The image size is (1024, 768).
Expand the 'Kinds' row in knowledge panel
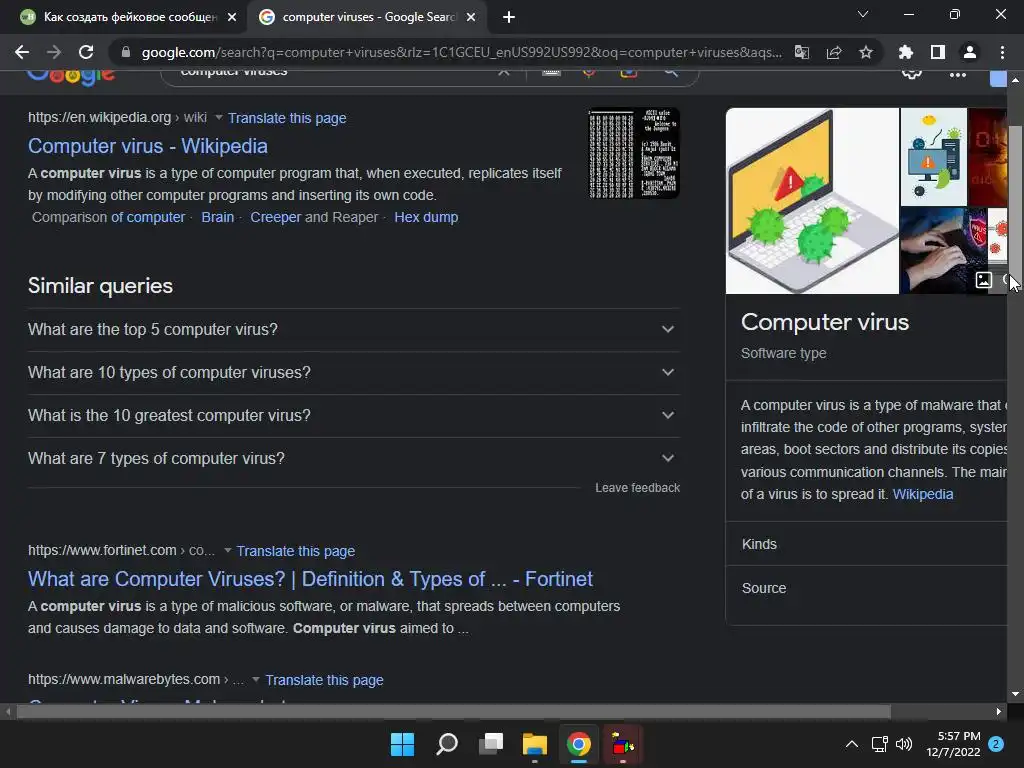(866, 544)
